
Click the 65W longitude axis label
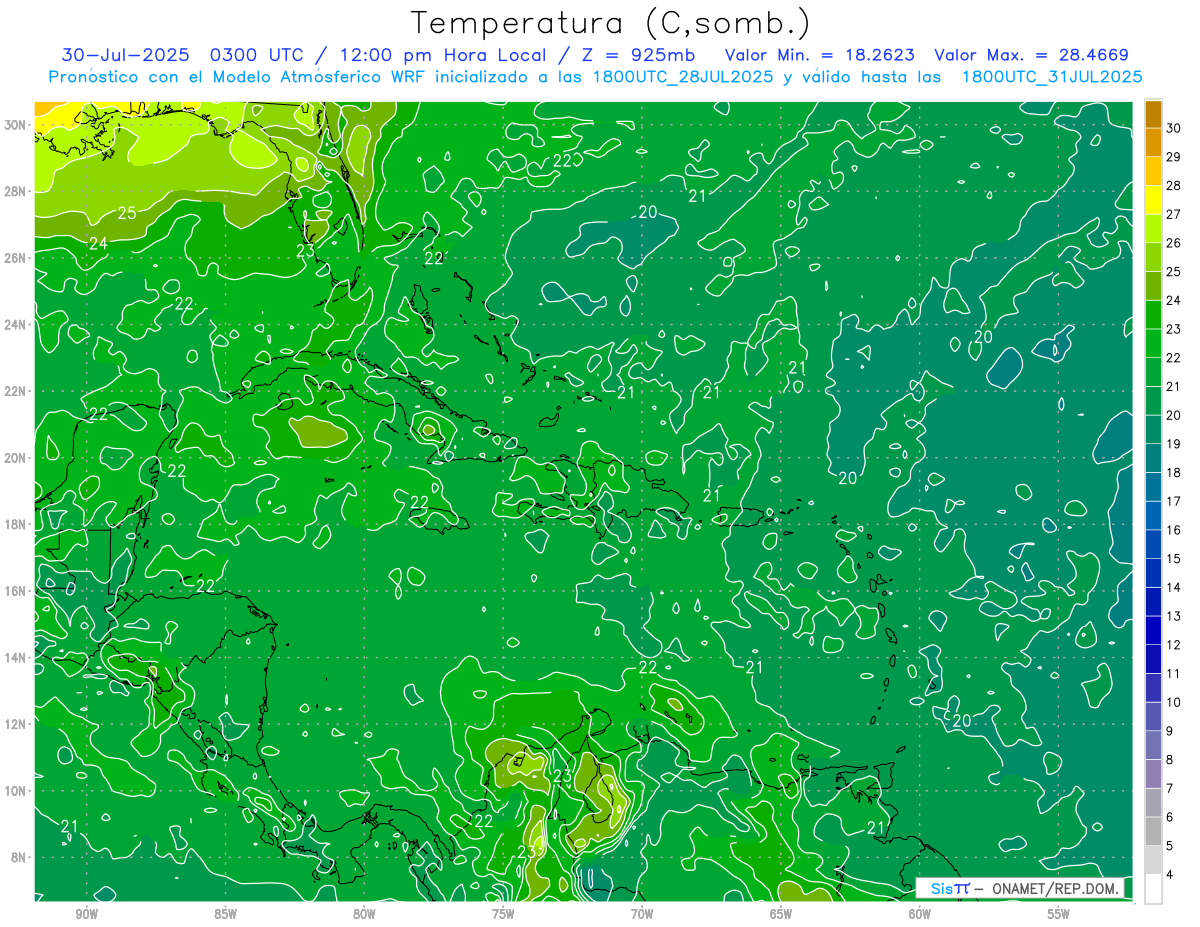[x=781, y=915]
